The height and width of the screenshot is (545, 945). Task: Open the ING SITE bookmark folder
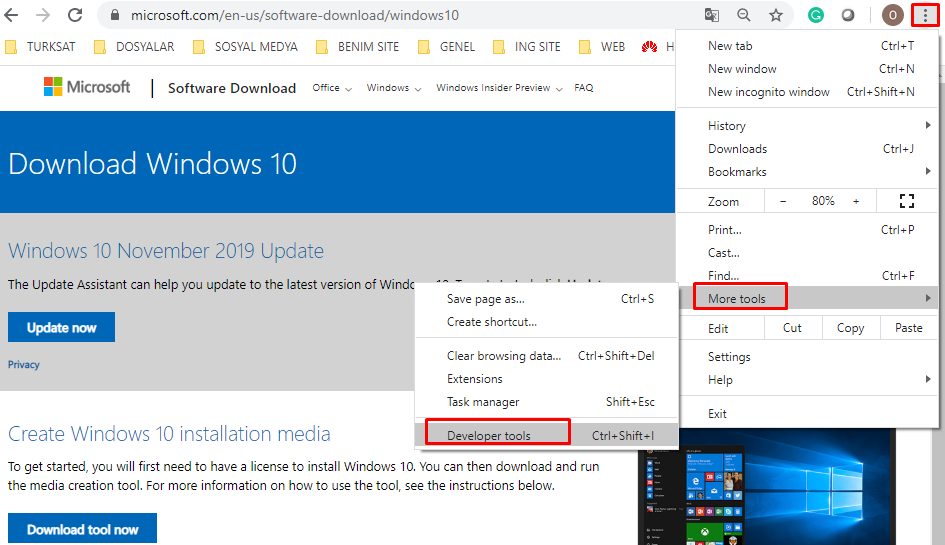pos(526,47)
